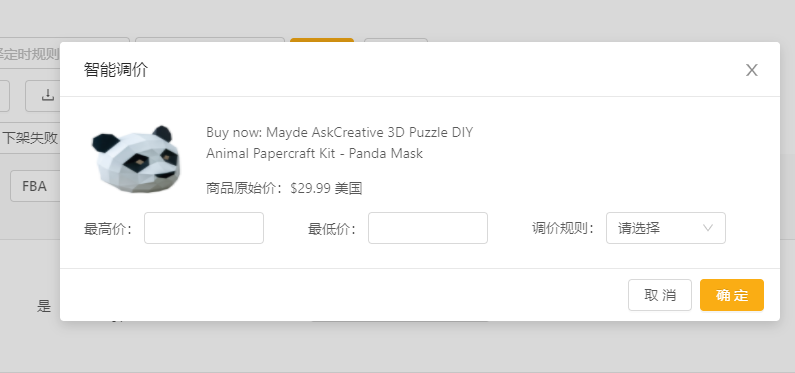Click the download icon button behind dialog

pyautogui.click(x=47, y=95)
